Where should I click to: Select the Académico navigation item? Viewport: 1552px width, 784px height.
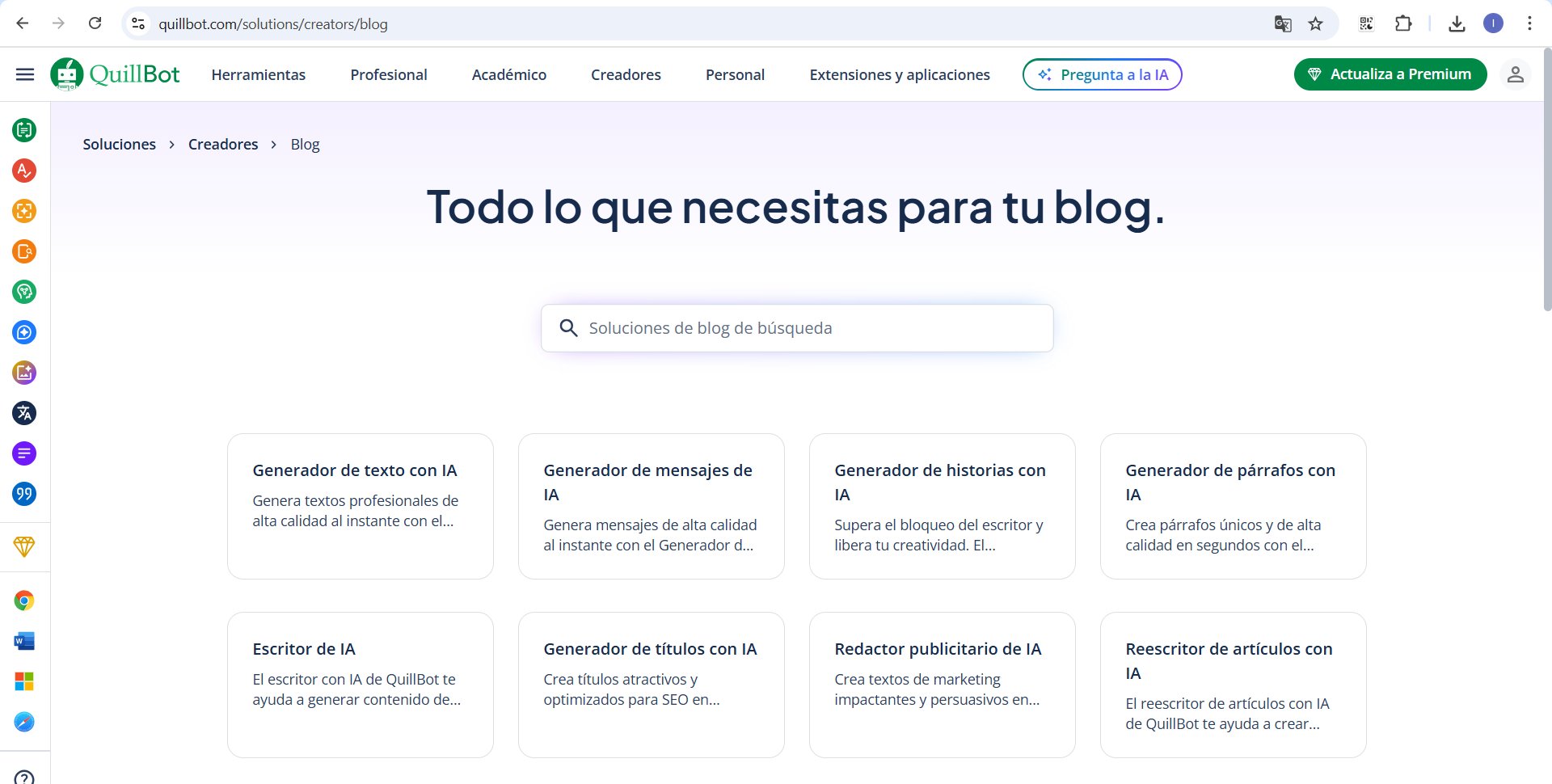point(509,74)
